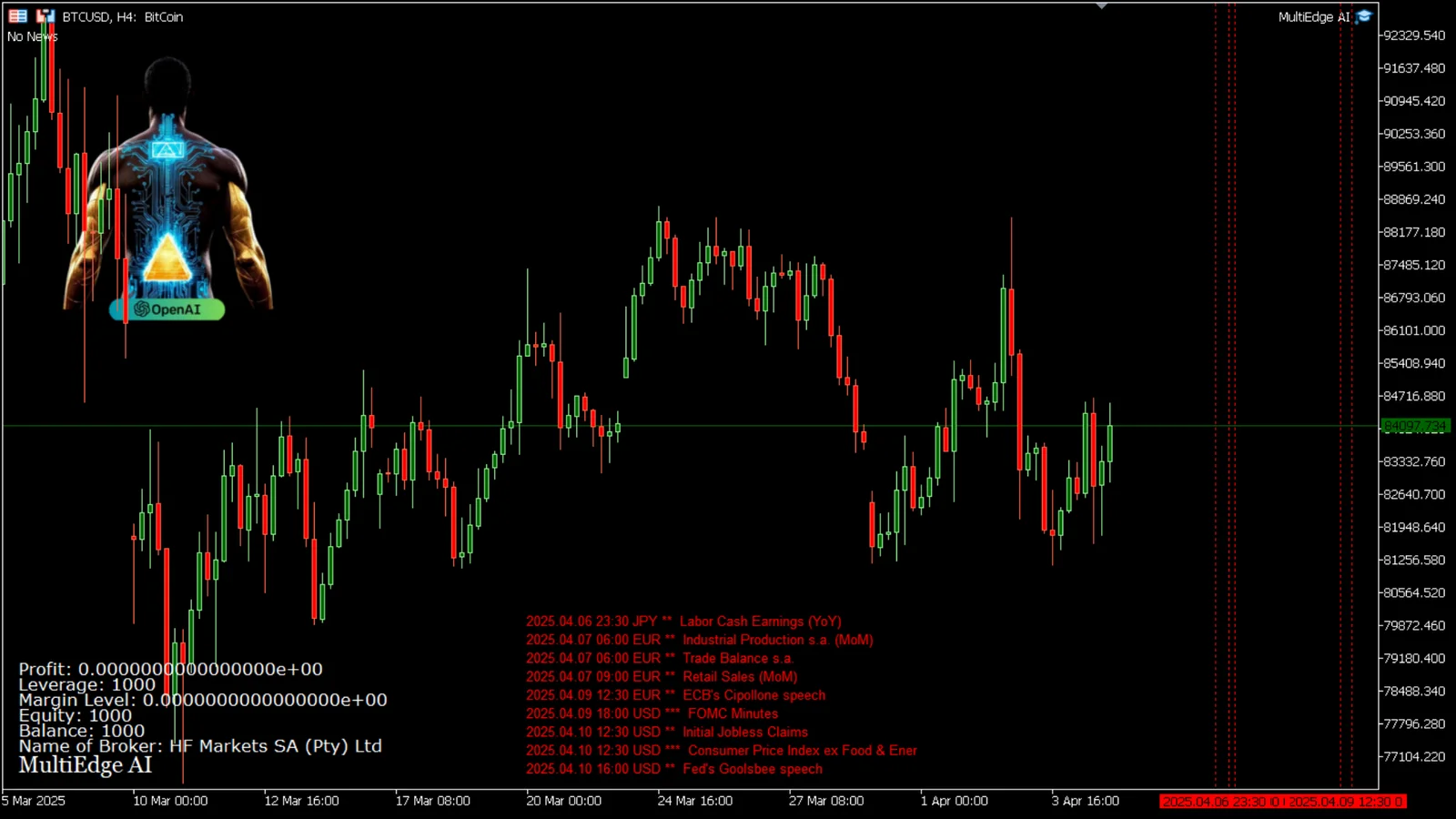Select the Fed's Goolsbee speech news line
This screenshot has width=1456, height=819.
(674, 769)
